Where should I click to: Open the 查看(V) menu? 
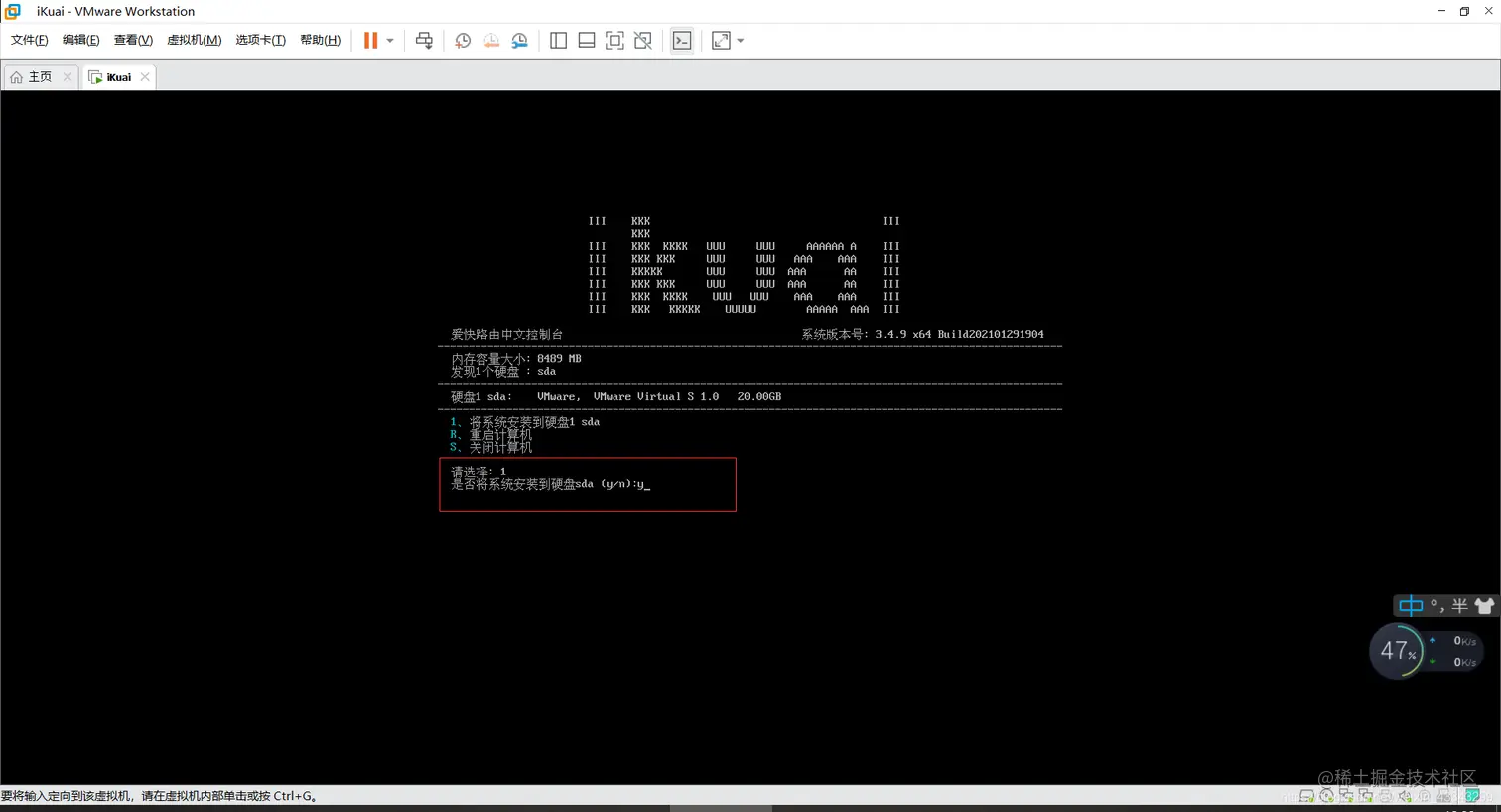click(x=133, y=41)
